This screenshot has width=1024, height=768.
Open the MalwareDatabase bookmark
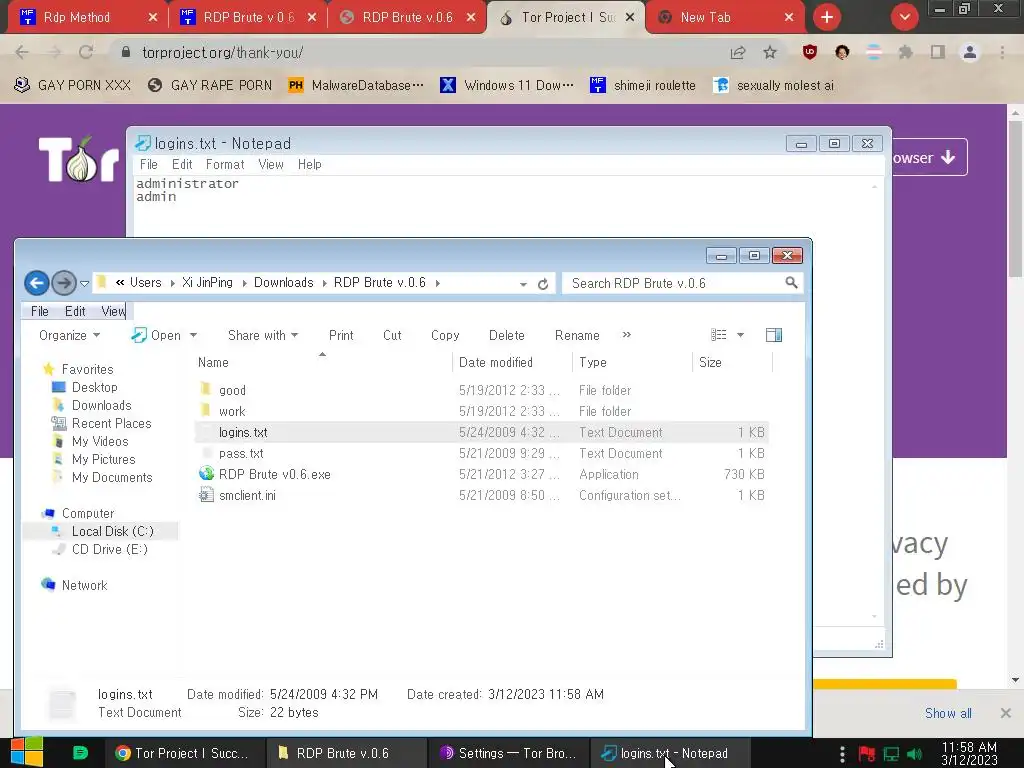click(x=357, y=85)
